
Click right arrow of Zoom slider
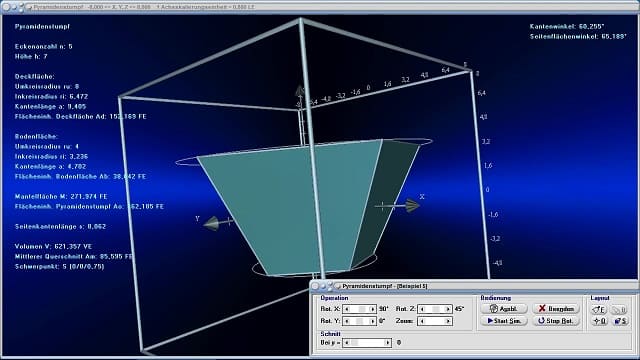point(448,321)
